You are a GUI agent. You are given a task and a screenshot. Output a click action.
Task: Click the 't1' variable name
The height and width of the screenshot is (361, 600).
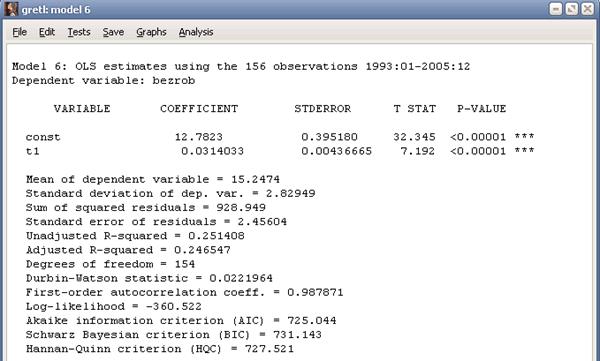click(x=33, y=151)
